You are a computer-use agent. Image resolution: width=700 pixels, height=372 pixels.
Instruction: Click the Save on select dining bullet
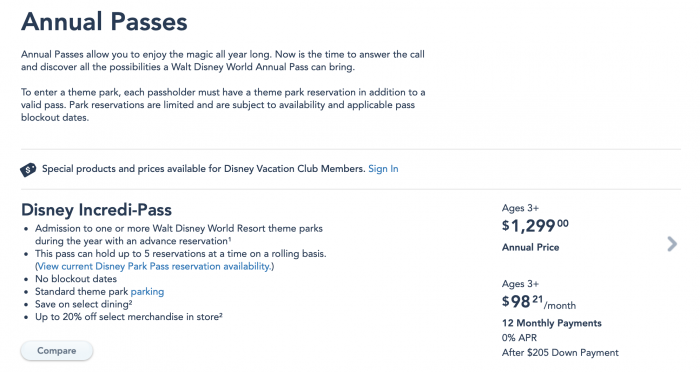83,304
